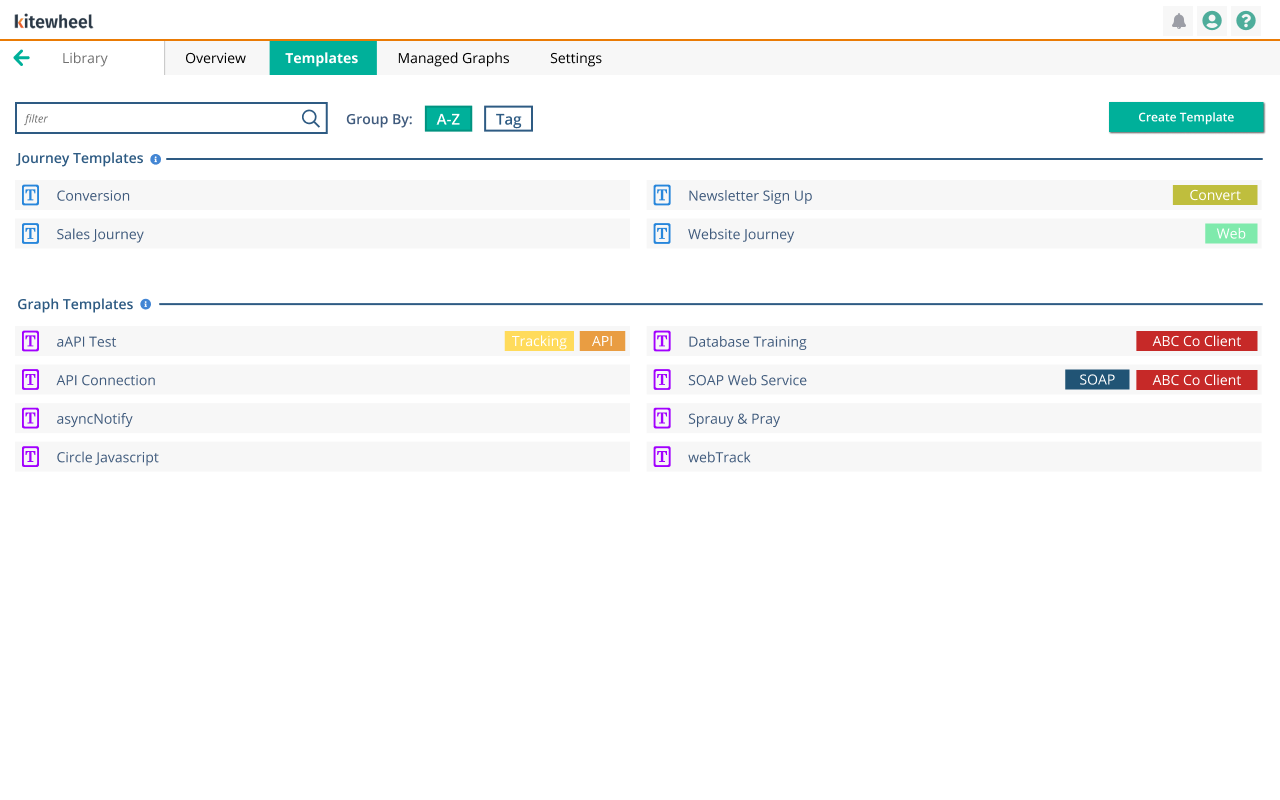Open the help question mark icon

tap(1245, 20)
